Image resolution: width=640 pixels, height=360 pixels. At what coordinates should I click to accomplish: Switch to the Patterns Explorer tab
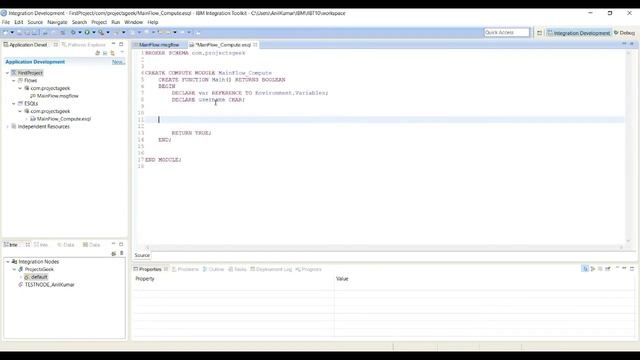pos(84,44)
